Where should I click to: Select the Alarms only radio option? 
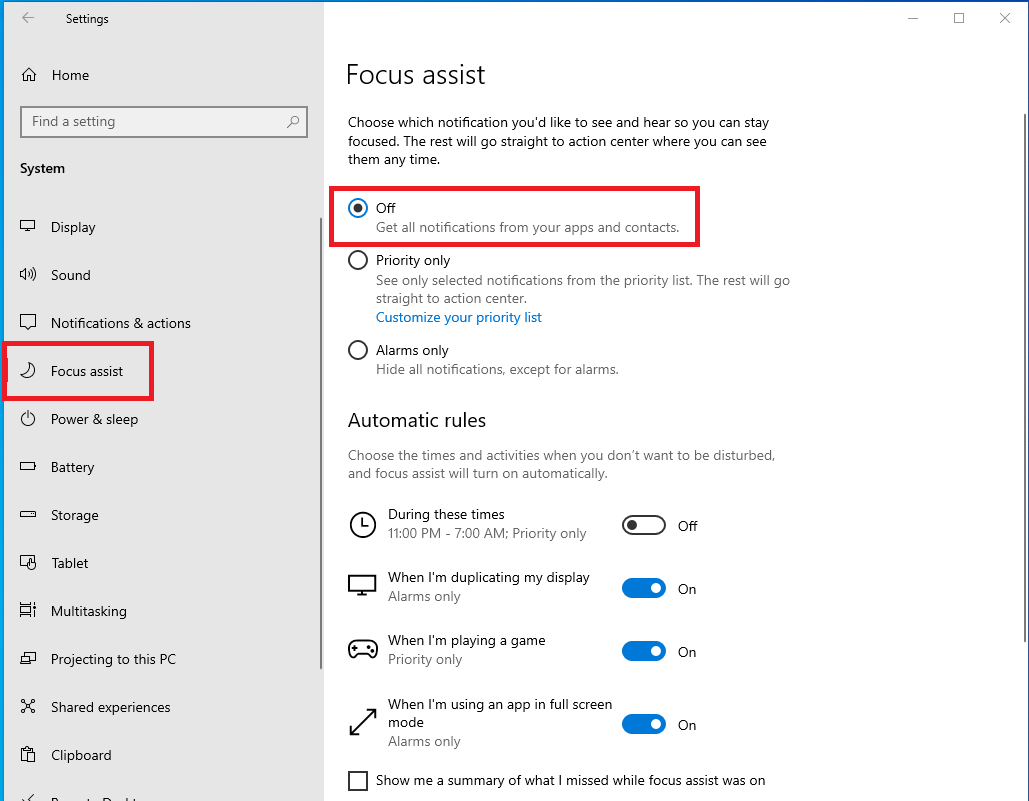pyautogui.click(x=358, y=350)
